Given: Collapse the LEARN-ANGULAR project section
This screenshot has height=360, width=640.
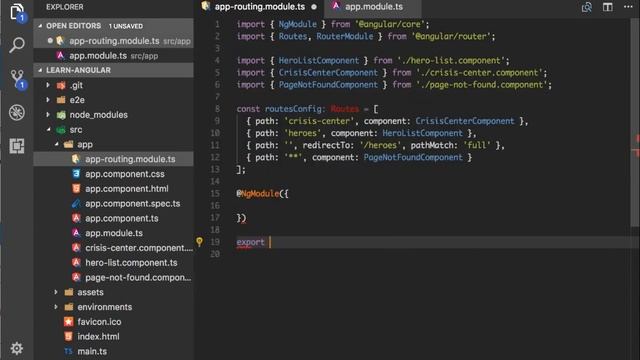Looking at the screenshot, I should pyautogui.click(x=40, y=70).
